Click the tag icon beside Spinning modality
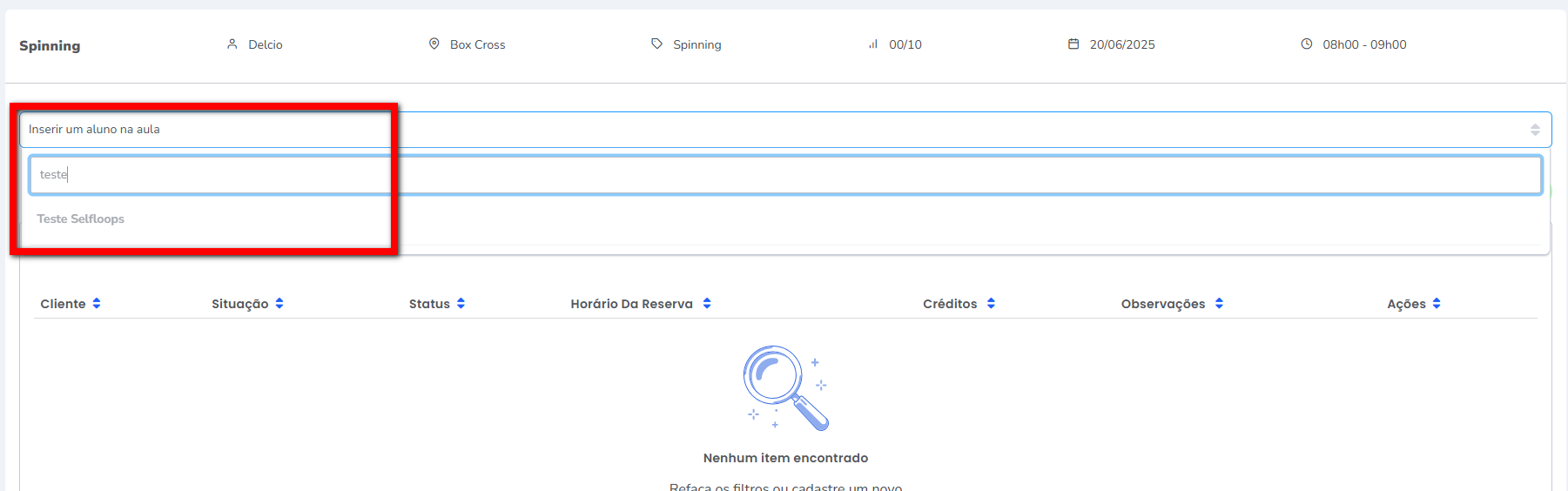 pyautogui.click(x=657, y=44)
